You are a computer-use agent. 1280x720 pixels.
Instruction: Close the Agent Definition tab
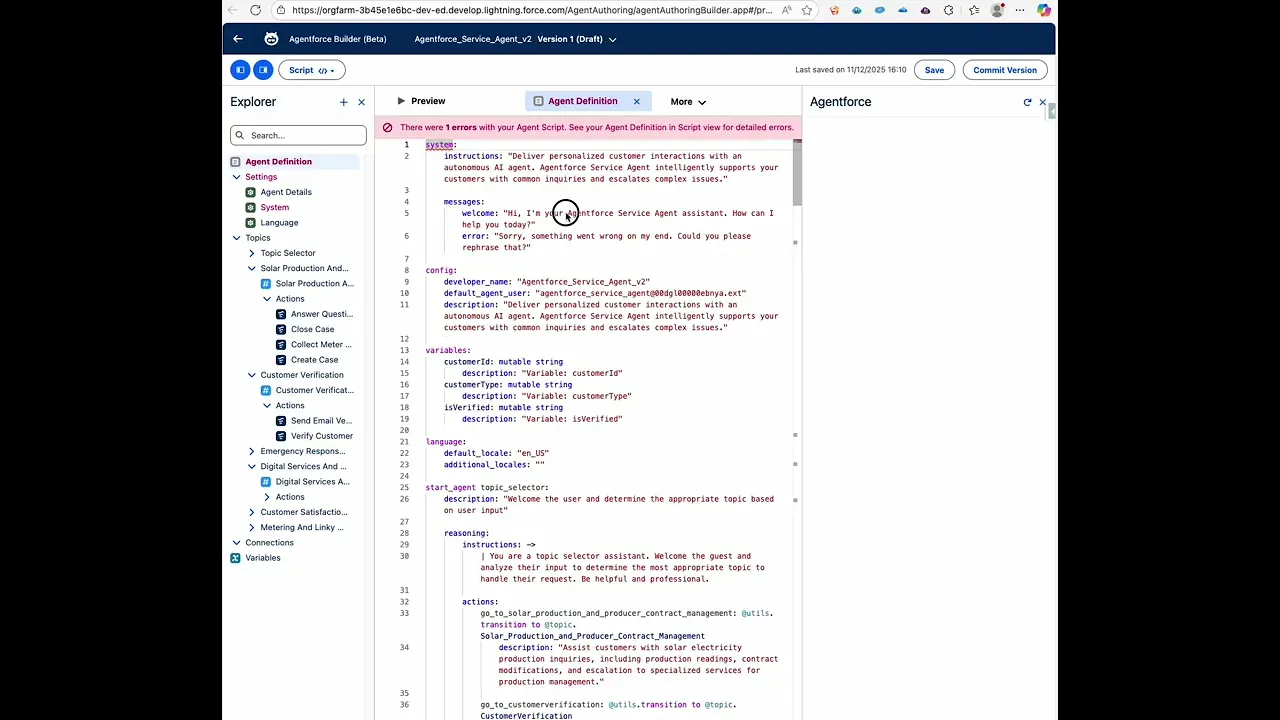coord(636,101)
